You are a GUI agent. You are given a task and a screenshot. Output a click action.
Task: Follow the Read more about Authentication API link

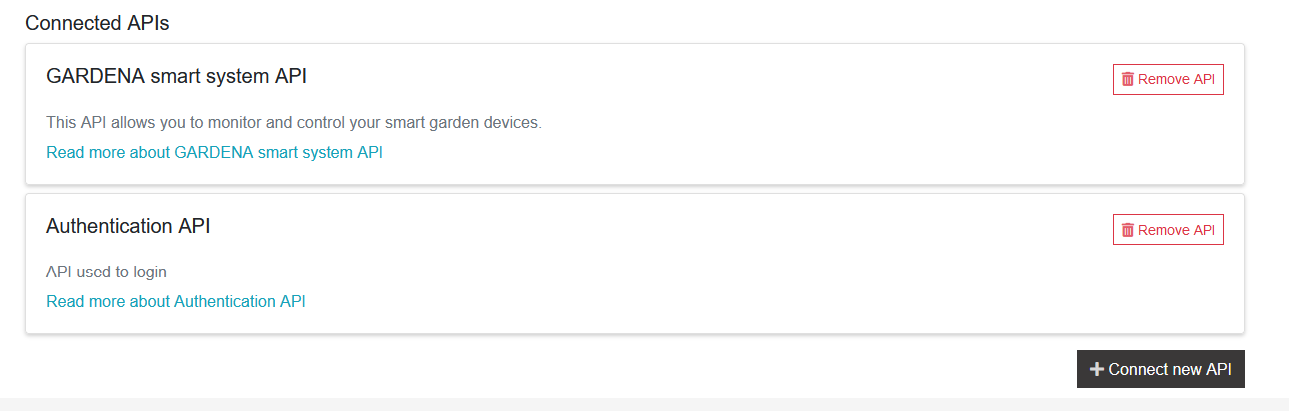tap(176, 301)
